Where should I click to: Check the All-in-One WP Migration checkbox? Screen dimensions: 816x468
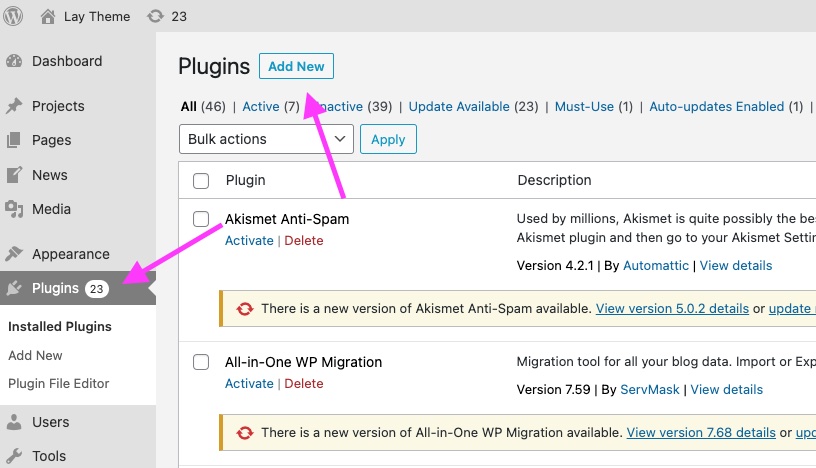(x=201, y=362)
